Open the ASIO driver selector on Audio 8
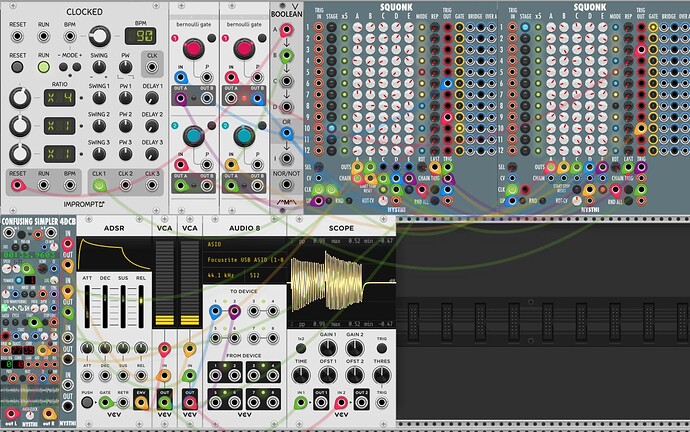This screenshot has height=432, width=690. [x=245, y=245]
